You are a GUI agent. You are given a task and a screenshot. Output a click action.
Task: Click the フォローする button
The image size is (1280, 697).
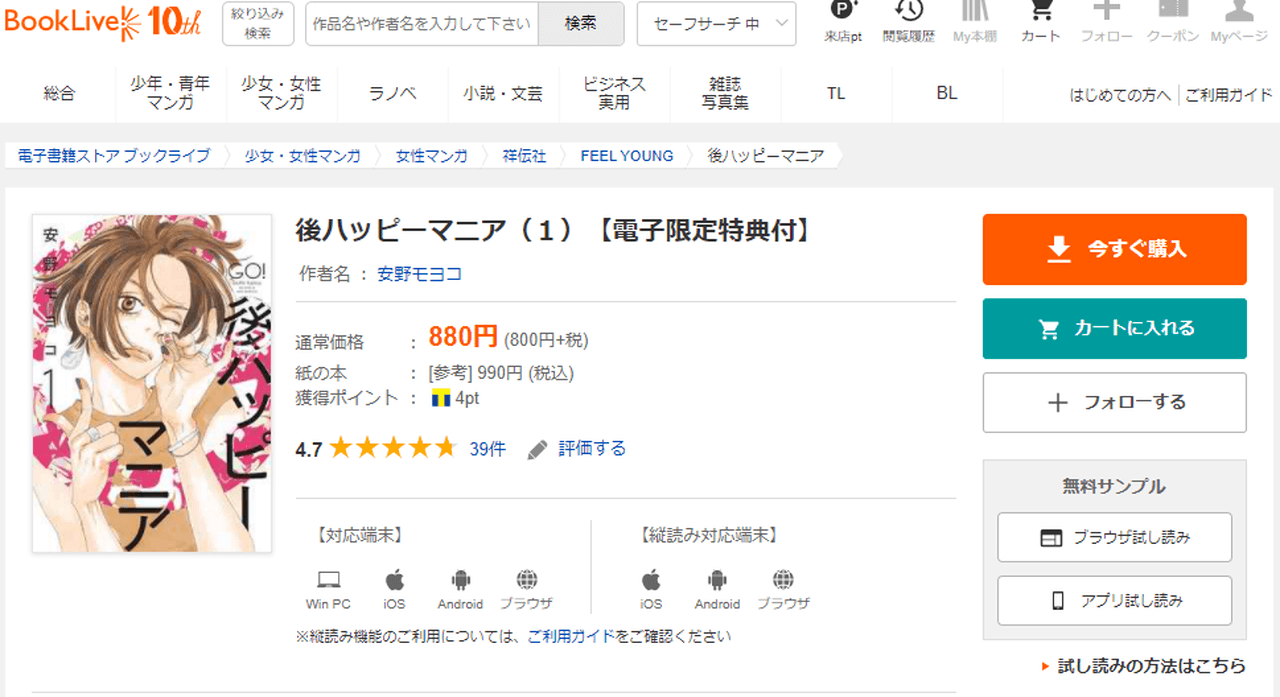[1114, 402]
